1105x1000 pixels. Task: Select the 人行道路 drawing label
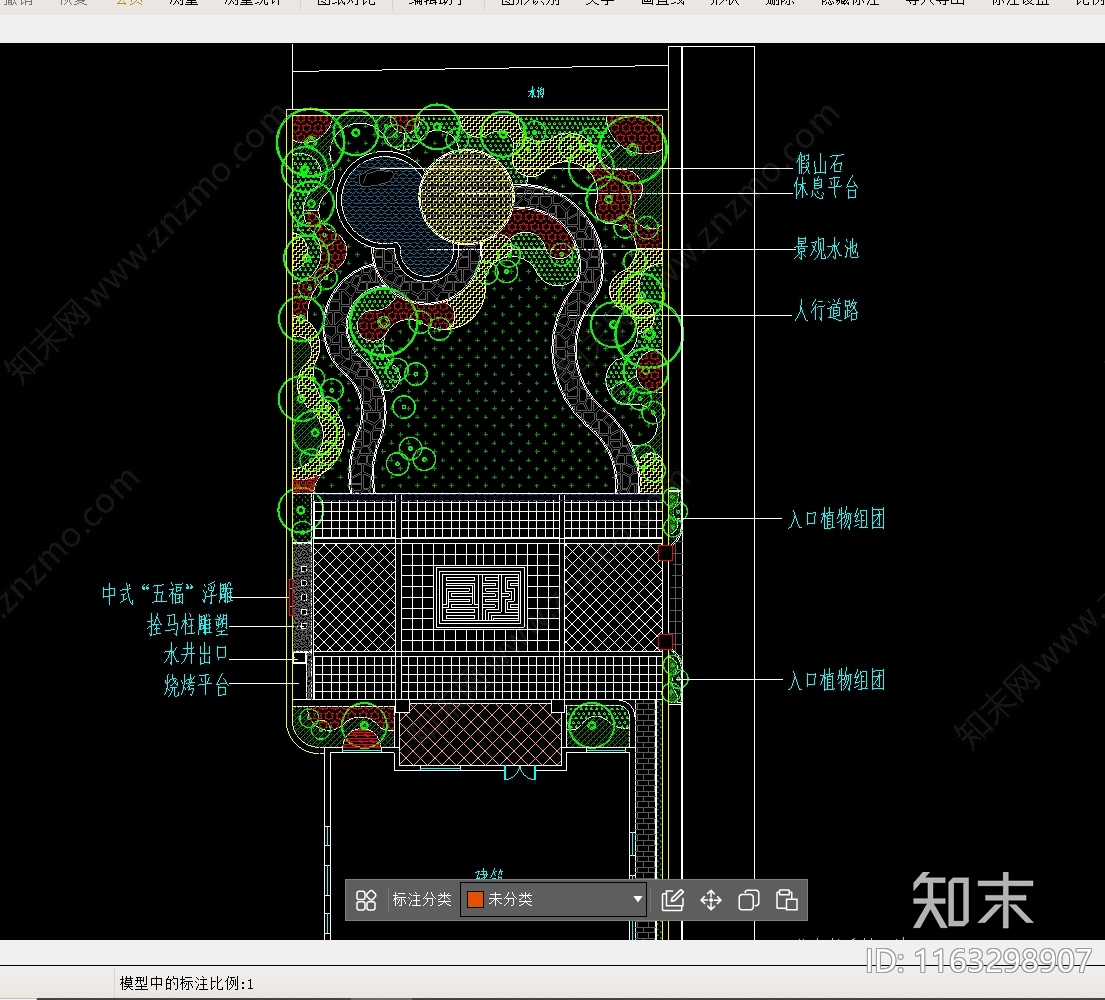(x=827, y=310)
